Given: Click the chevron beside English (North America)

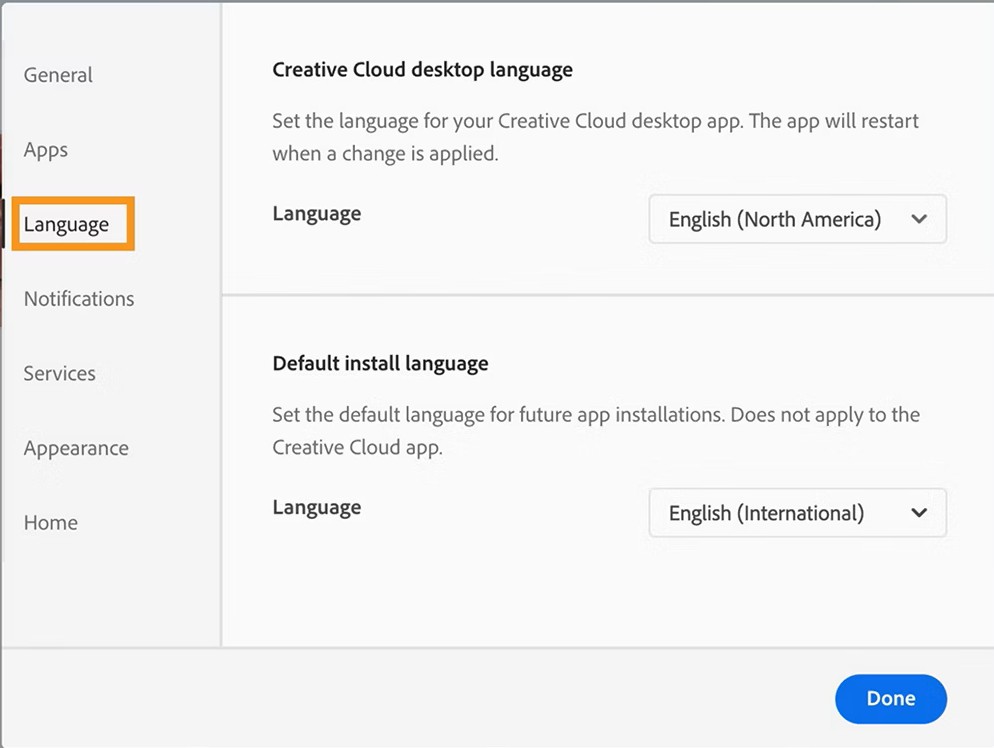Looking at the screenshot, I should point(919,220).
